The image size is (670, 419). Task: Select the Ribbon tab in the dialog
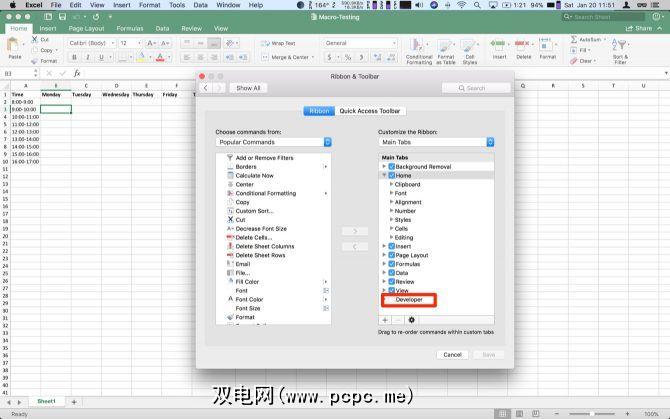click(x=319, y=111)
